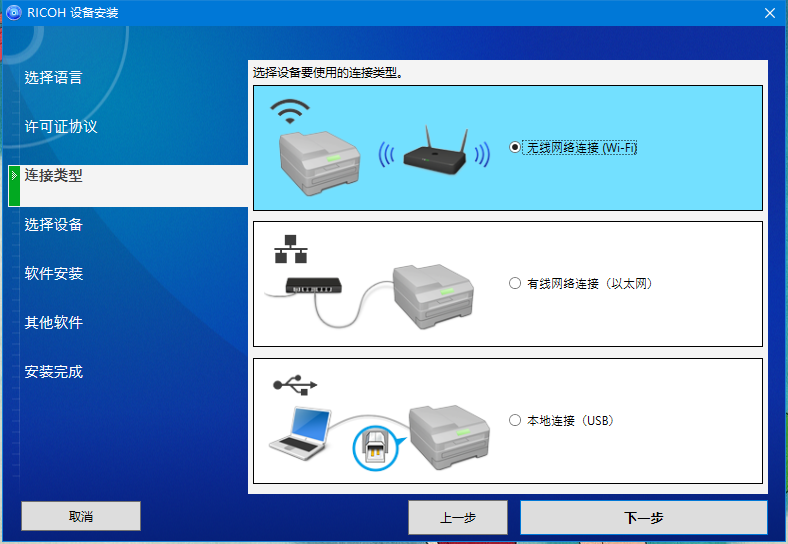The height and width of the screenshot is (544, 788).
Task: Click the RICOH disc icon in title bar
Action: [14, 13]
